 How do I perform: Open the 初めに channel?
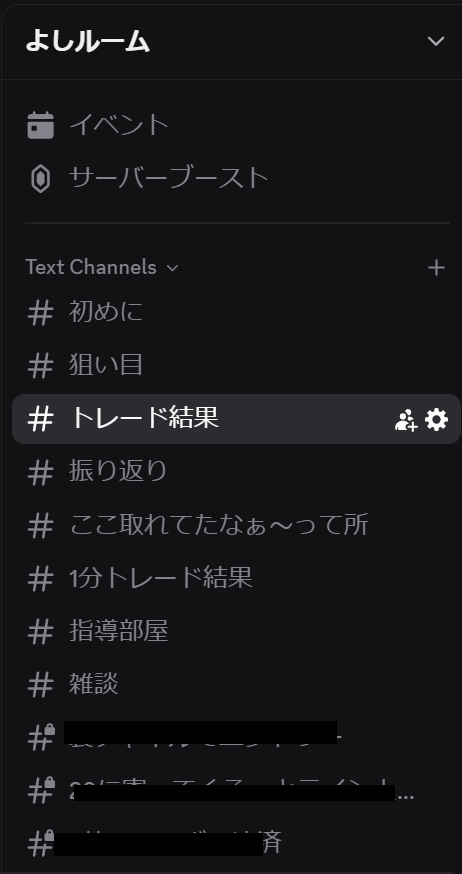[x=236, y=312]
